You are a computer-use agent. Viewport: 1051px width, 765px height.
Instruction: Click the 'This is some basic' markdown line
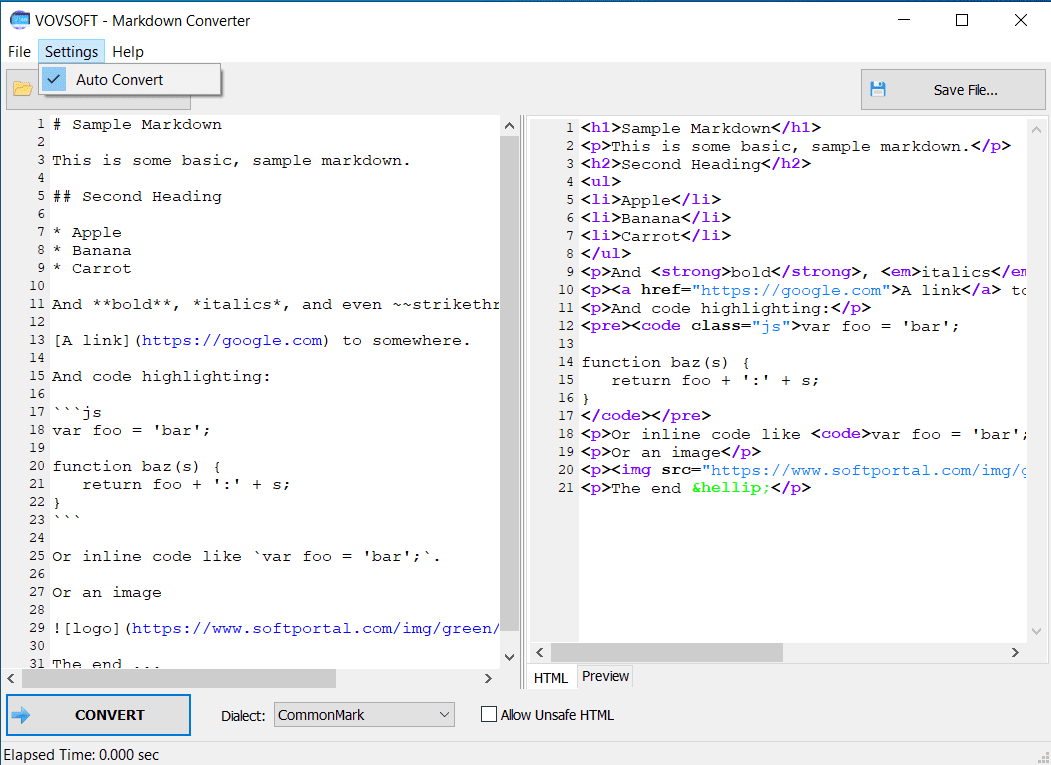[231, 161]
